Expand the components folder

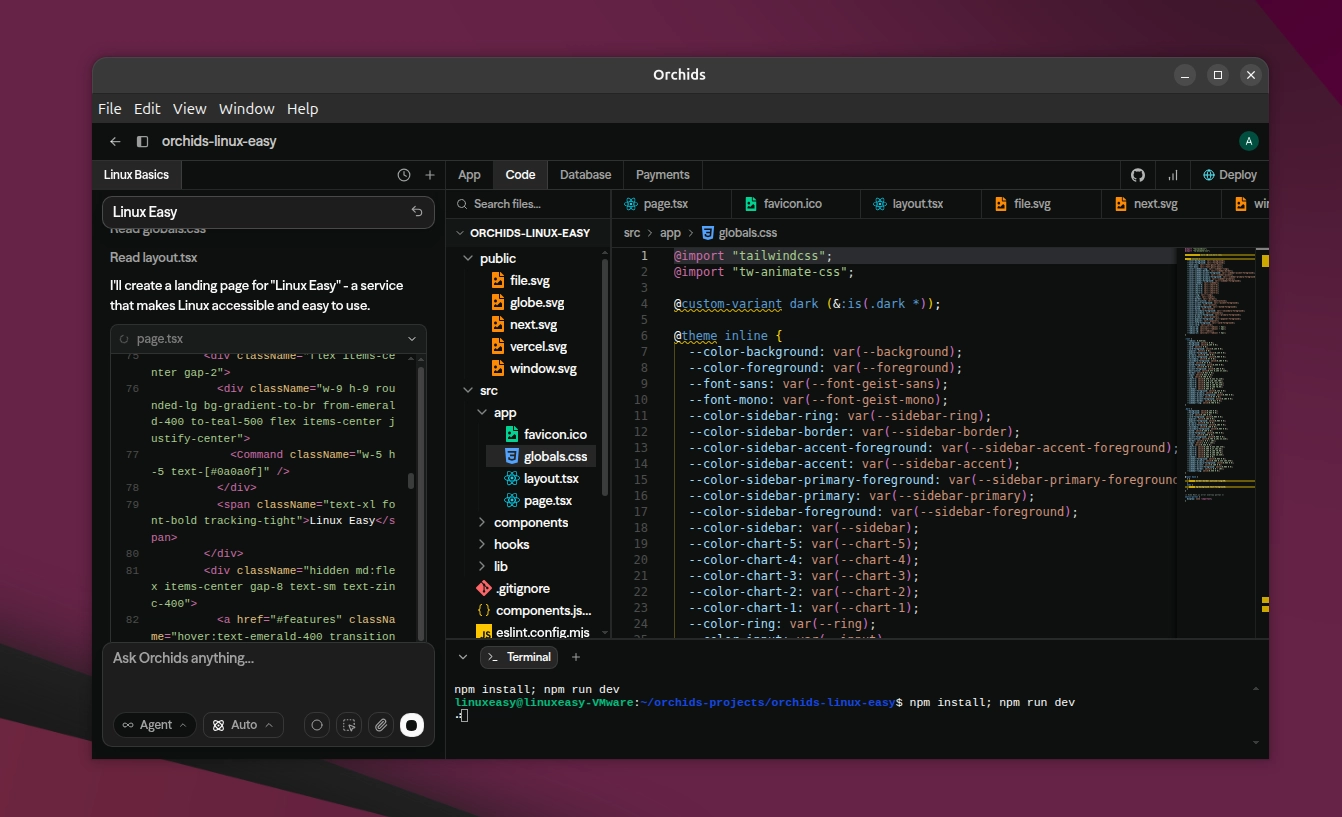click(481, 522)
